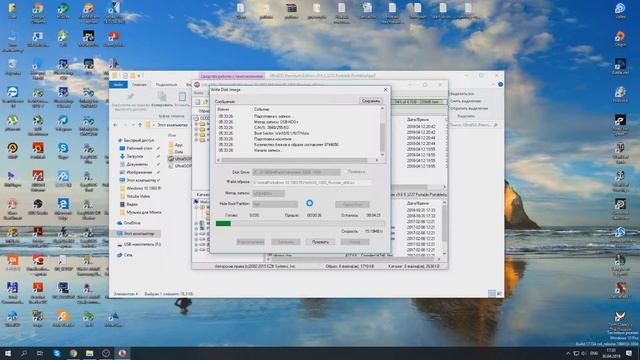Open OneDrive in the sidebar
This screenshot has height=360, width=640.
click(130, 223)
